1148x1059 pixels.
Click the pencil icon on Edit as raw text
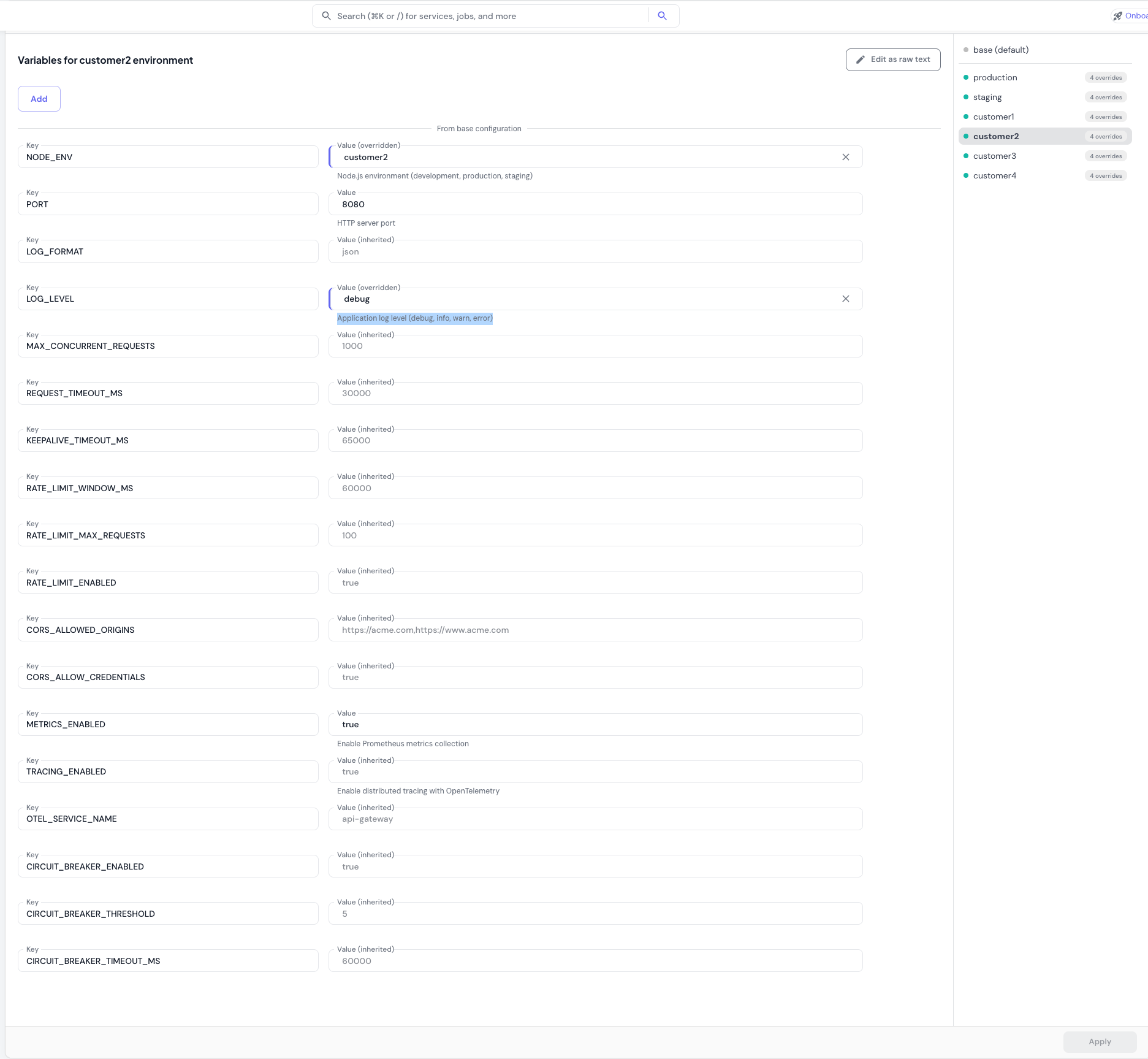pyautogui.click(x=861, y=59)
